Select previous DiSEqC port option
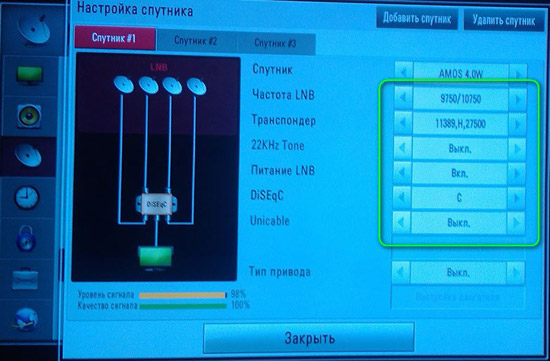 pos(402,197)
